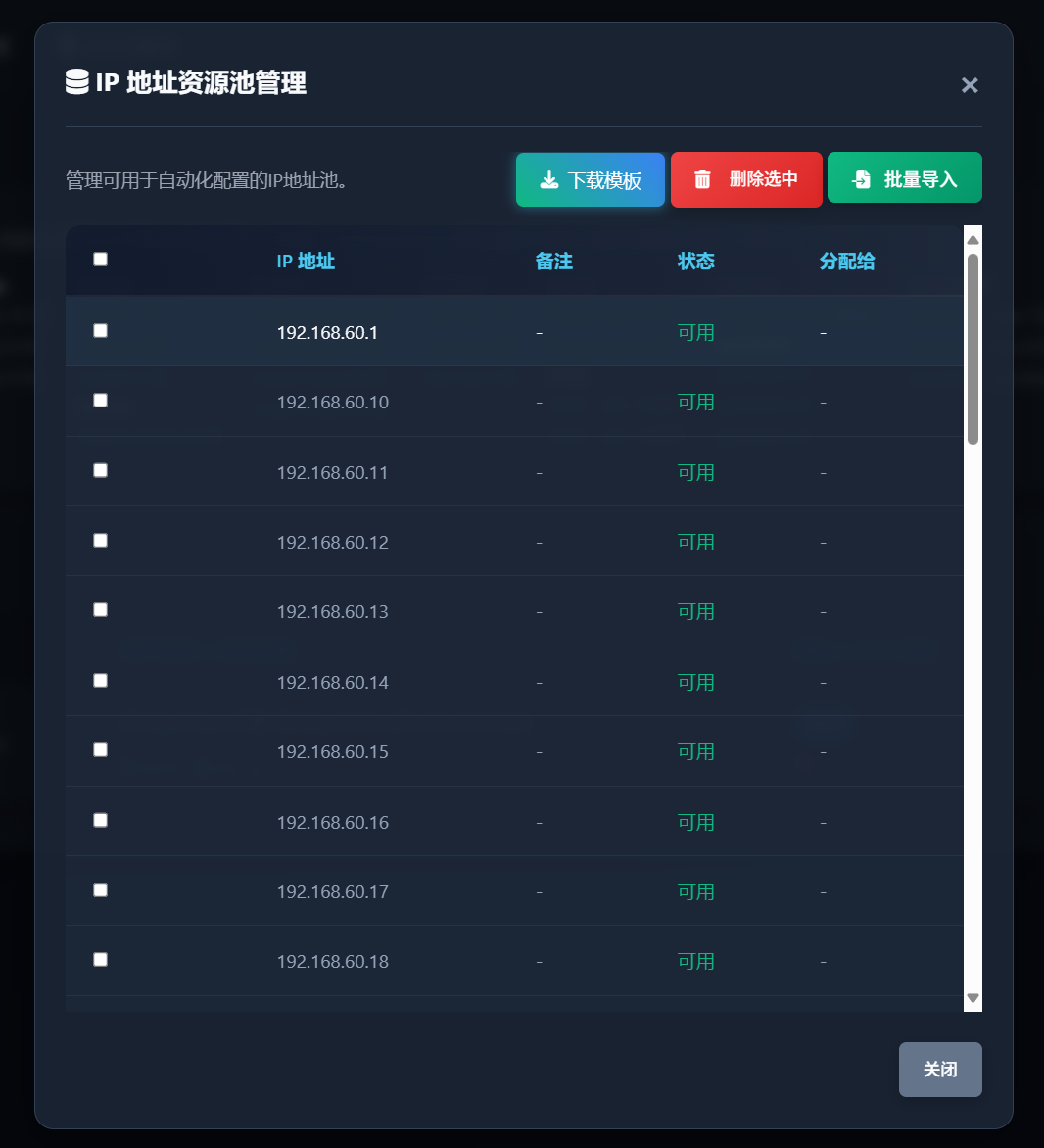Tick the select-all checkbox in table header
Screen dimensions: 1044x1148
(100, 260)
